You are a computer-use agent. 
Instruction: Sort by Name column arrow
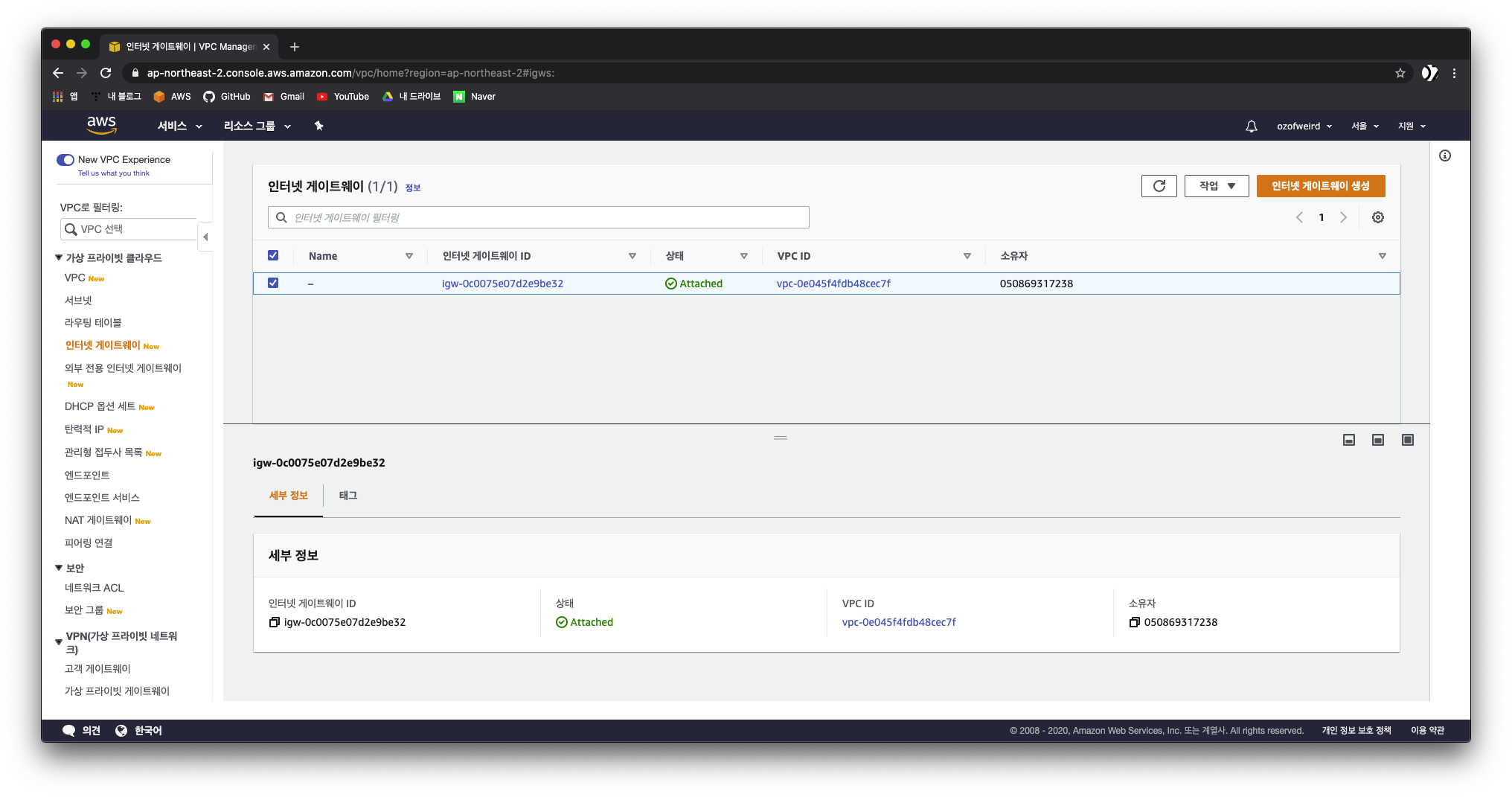pos(409,256)
